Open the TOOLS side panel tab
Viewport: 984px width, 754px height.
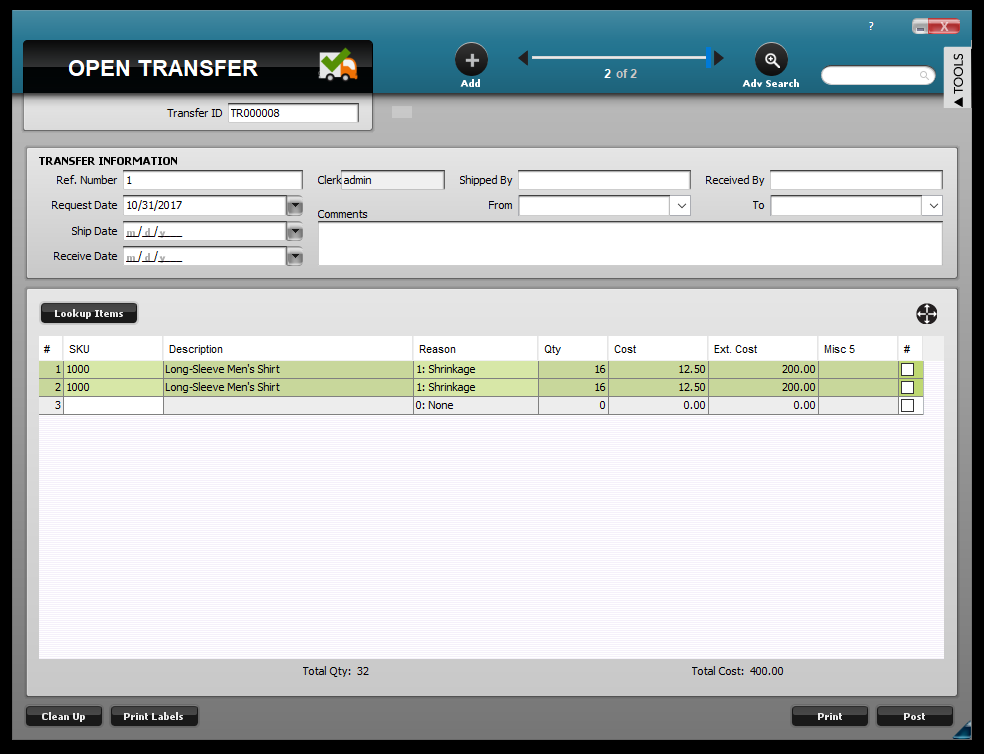[959, 77]
